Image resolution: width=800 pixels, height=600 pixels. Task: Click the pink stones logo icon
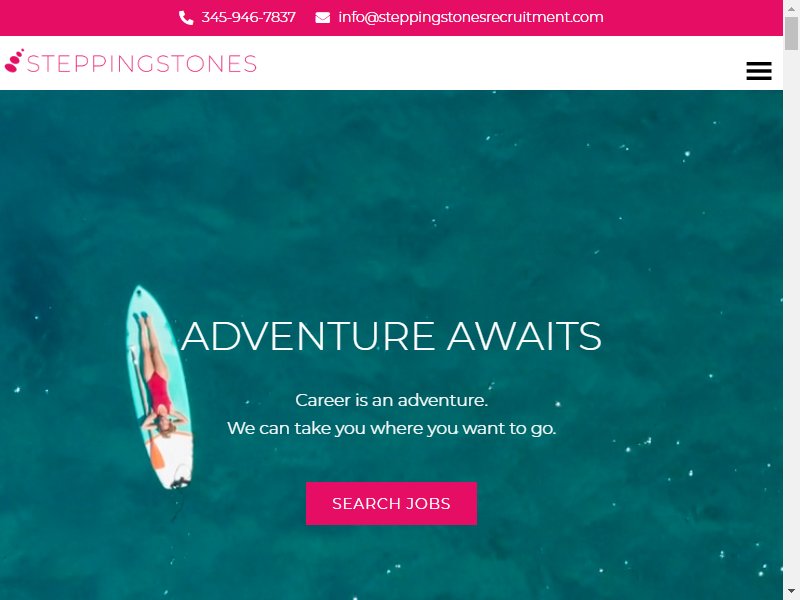click(x=14, y=61)
